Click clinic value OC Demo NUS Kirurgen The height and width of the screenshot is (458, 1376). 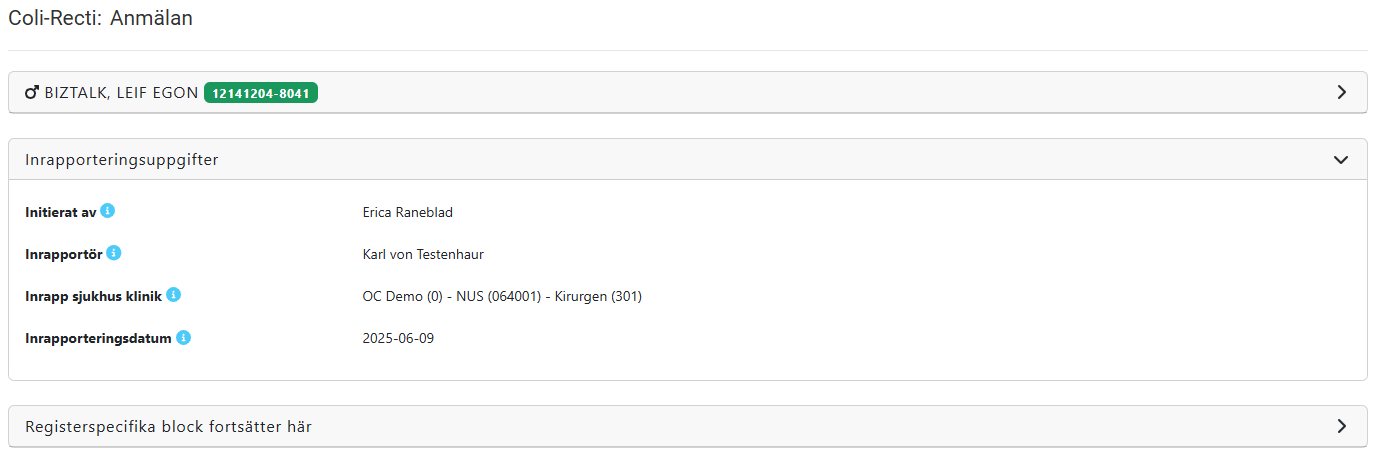click(x=502, y=296)
